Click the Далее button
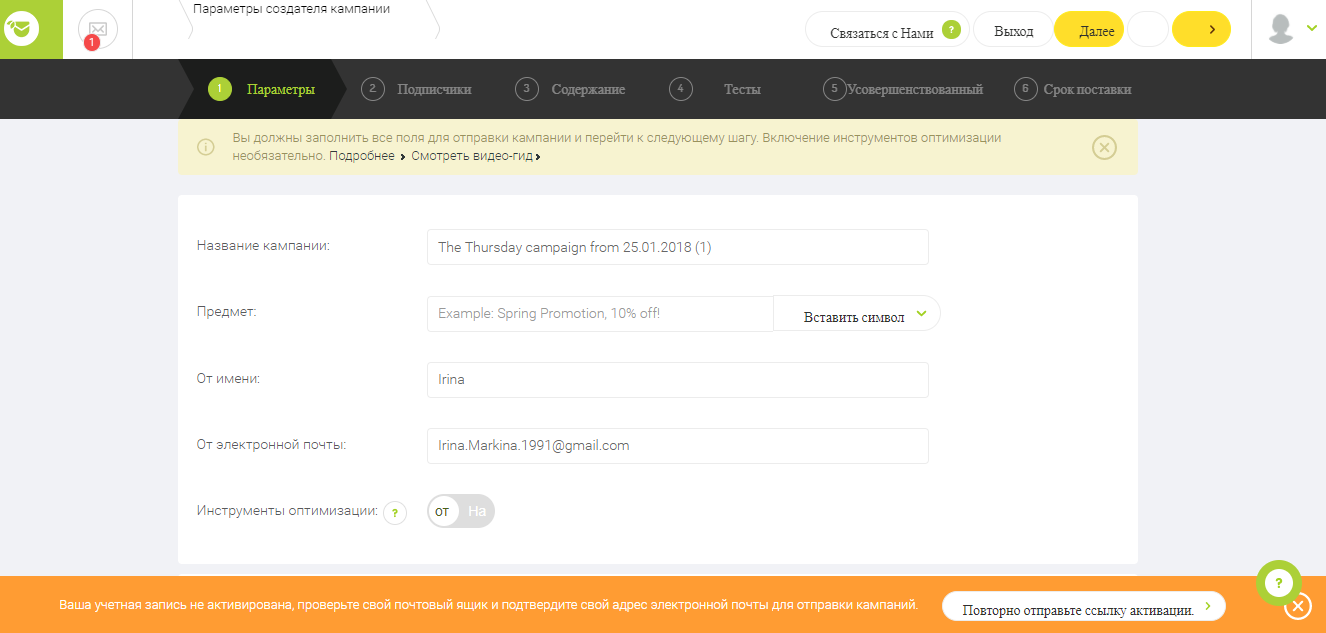 tap(1089, 30)
